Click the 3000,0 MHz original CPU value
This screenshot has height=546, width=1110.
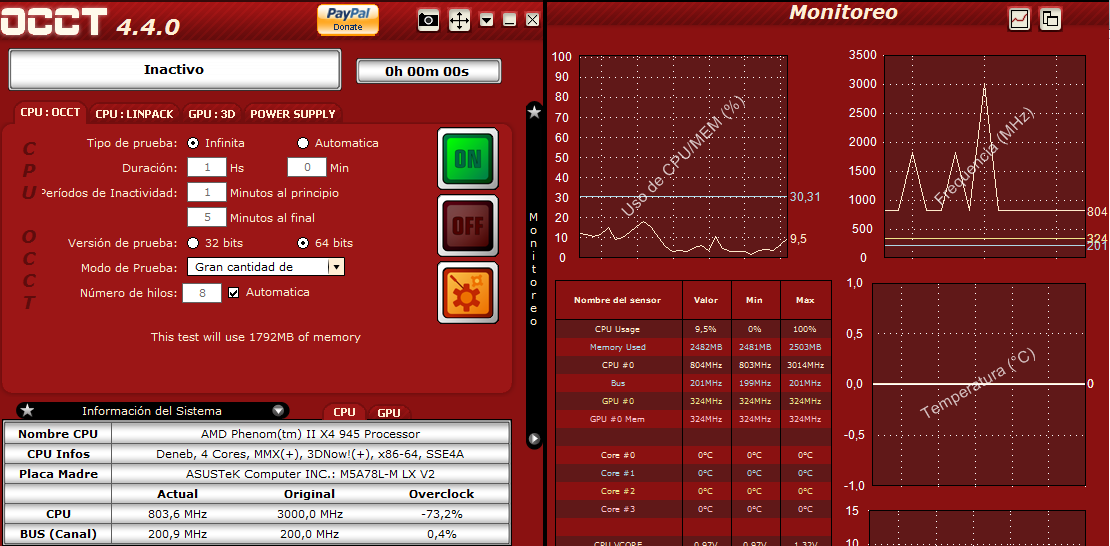click(x=309, y=514)
